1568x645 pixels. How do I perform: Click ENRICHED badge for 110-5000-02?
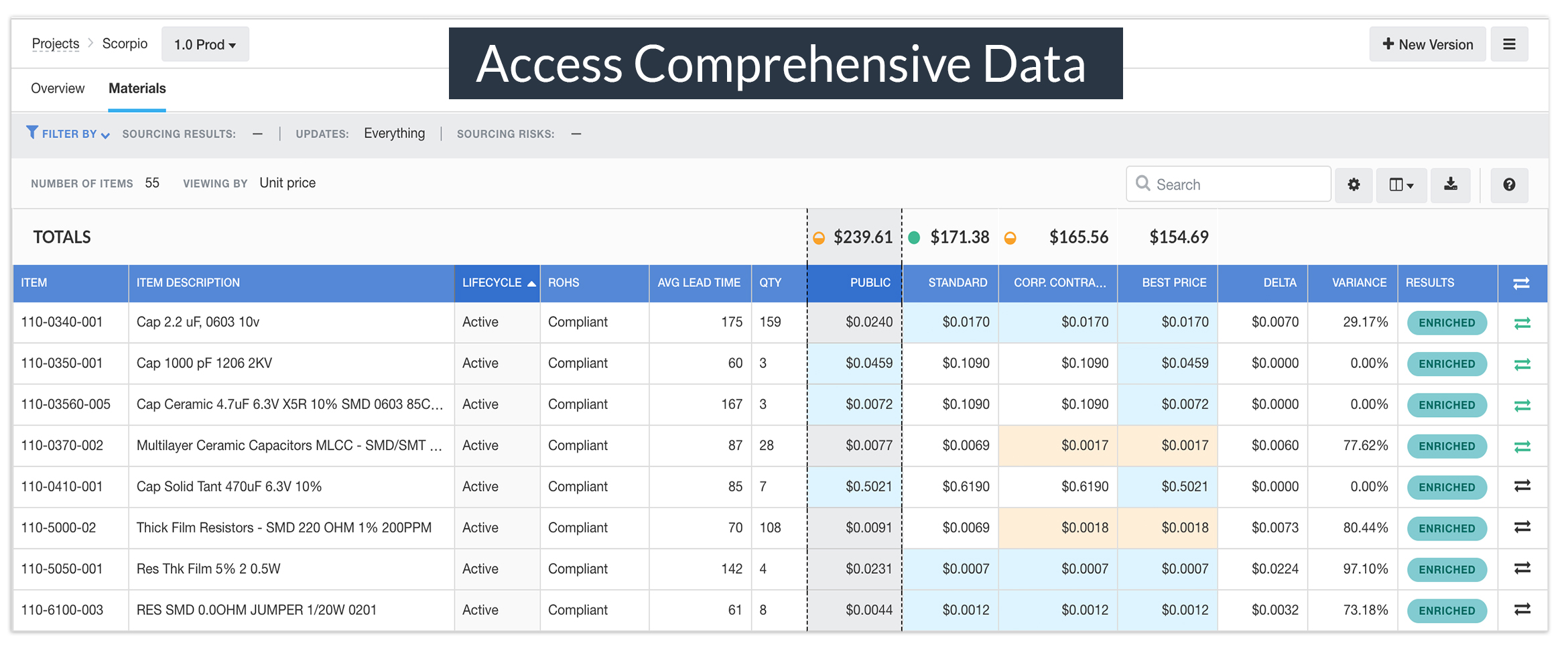[x=1447, y=528]
